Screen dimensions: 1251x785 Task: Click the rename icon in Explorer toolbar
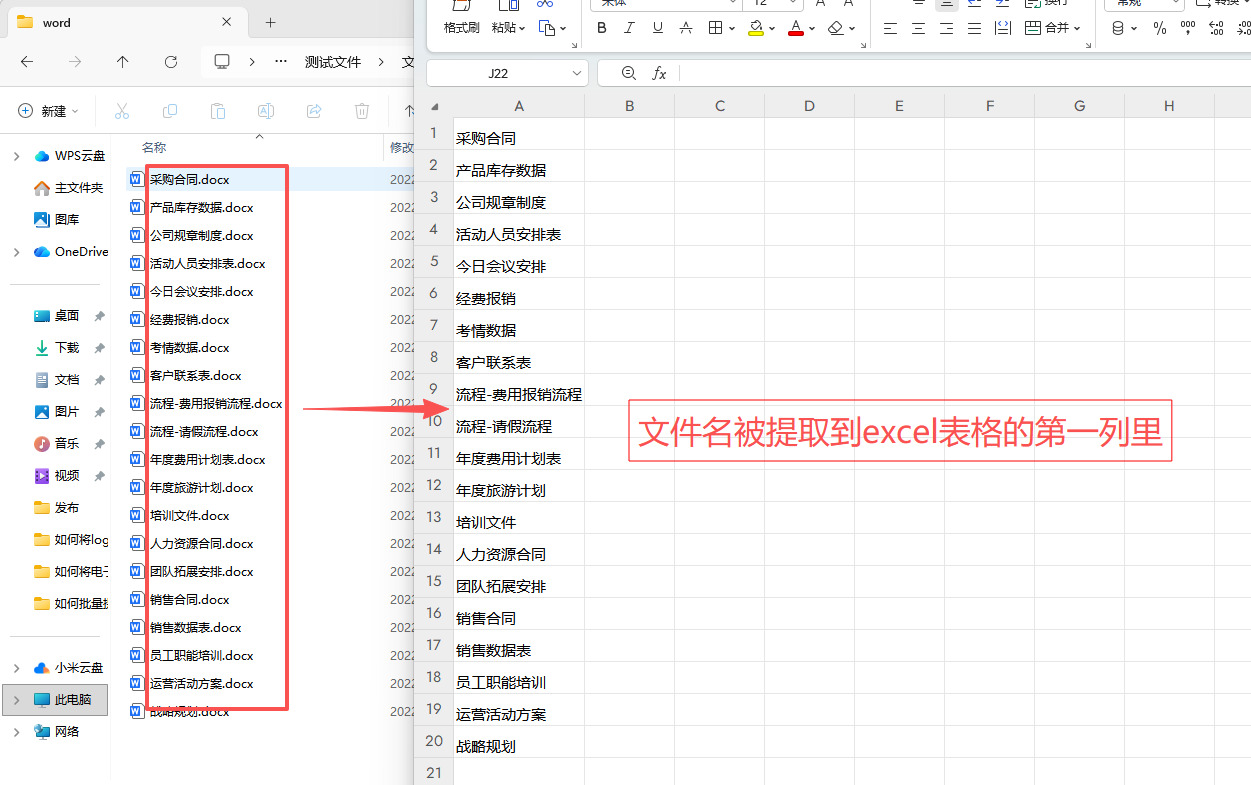pos(266,111)
